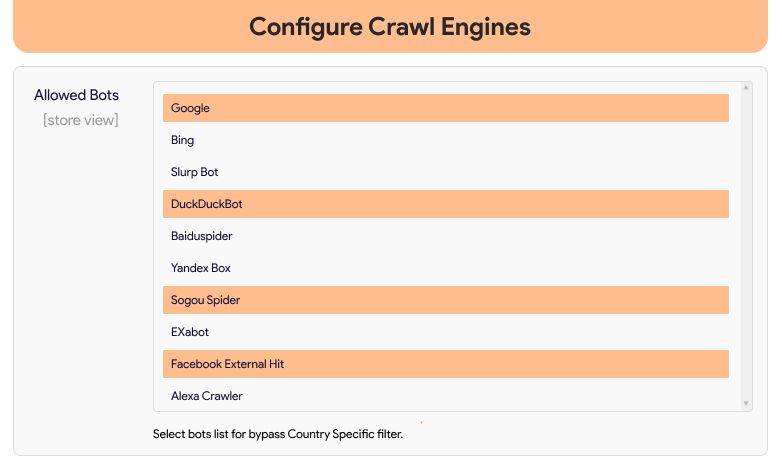Select Bing in the bots list
Viewport: 782px width, 473px height.
pyautogui.click(x=445, y=140)
